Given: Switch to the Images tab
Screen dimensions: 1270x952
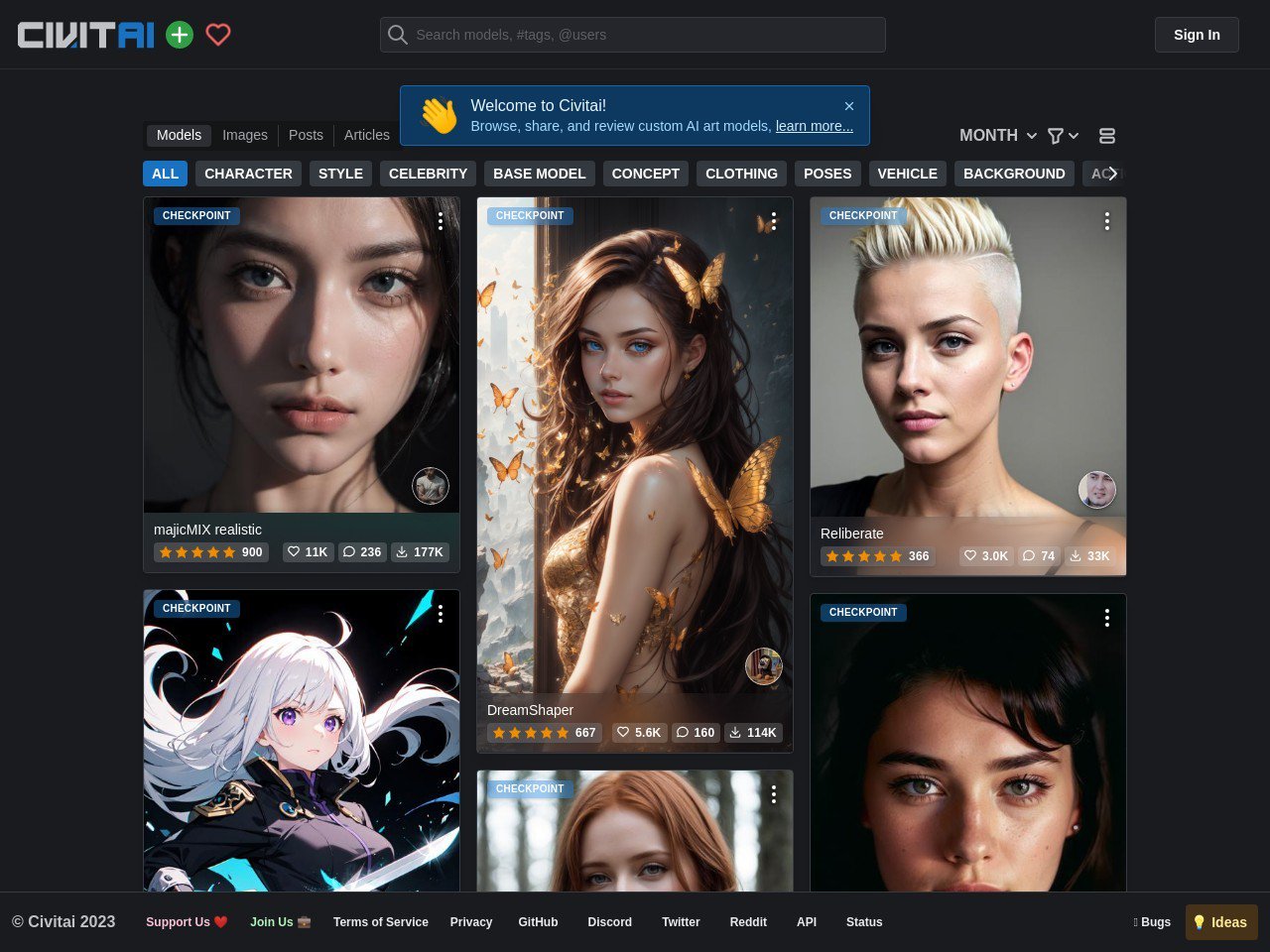Looking at the screenshot, I should (x=245, y=135).
